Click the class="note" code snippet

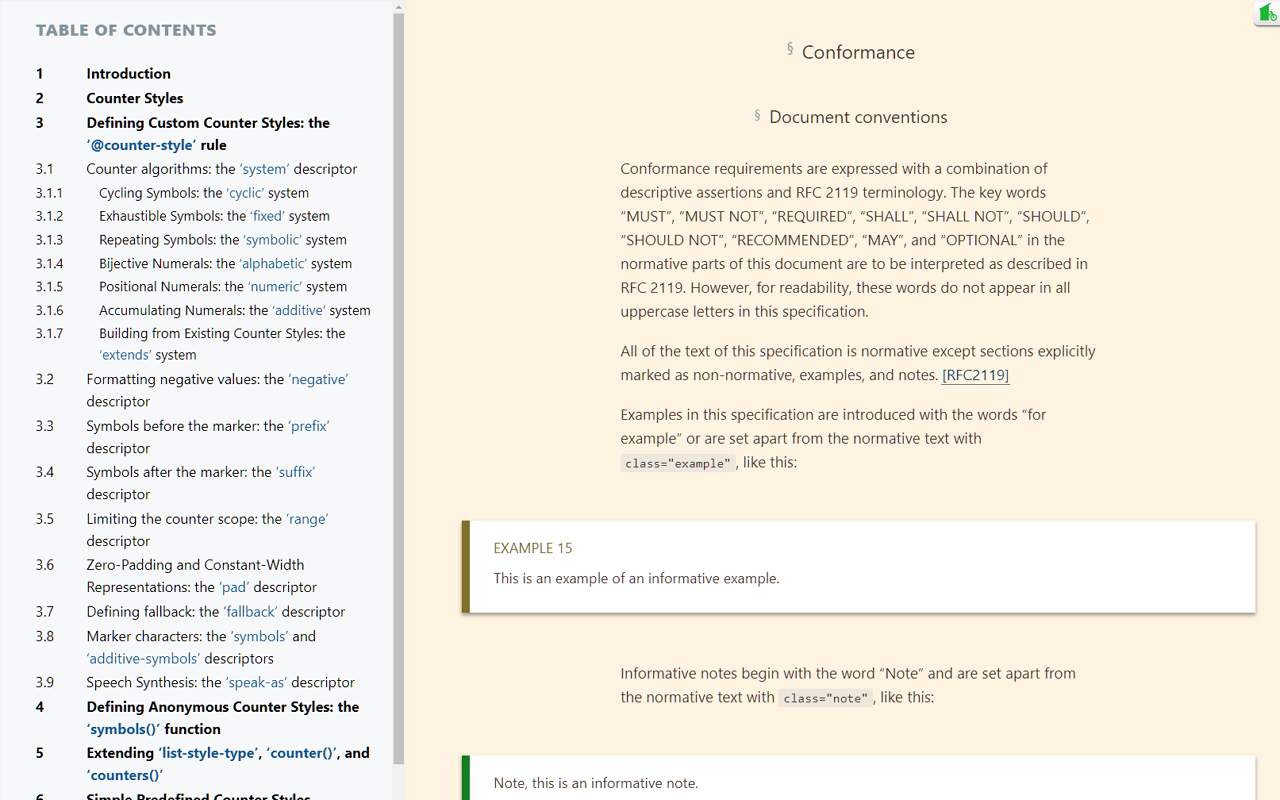[x=825, y=698]
